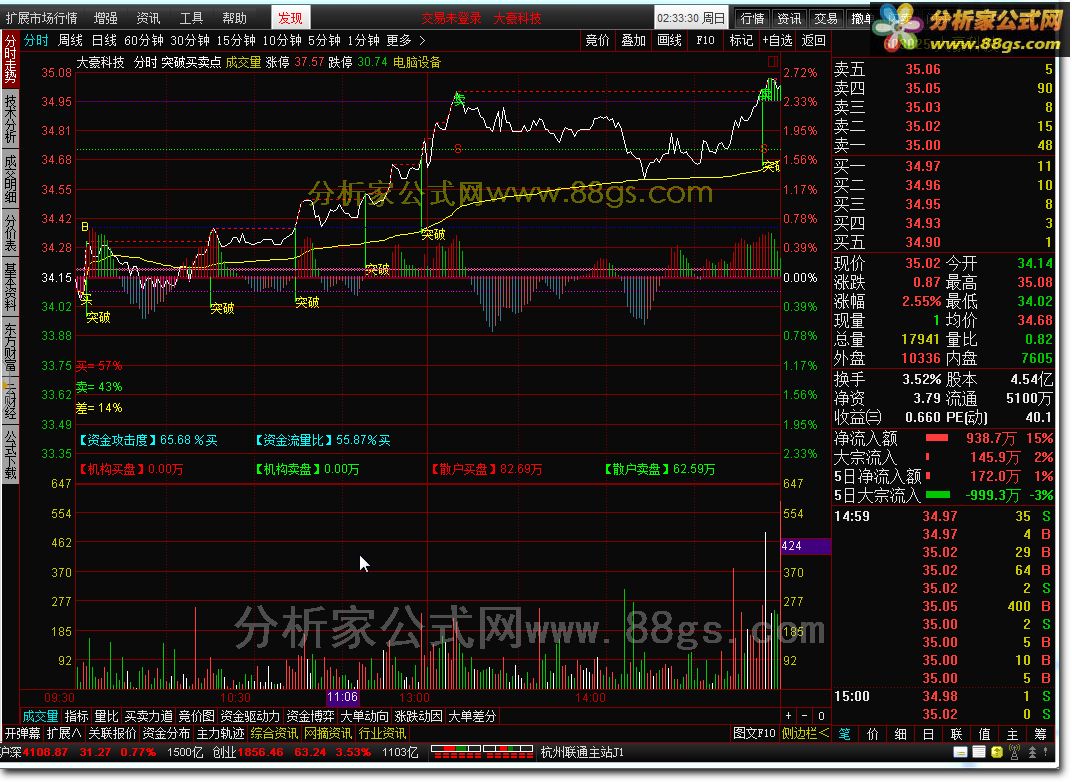Image resolution: width=1072 pixels, height=782 pixels.
Task: Open the 东方财富 sidebar tab
Action: click(x=10, y=347)
